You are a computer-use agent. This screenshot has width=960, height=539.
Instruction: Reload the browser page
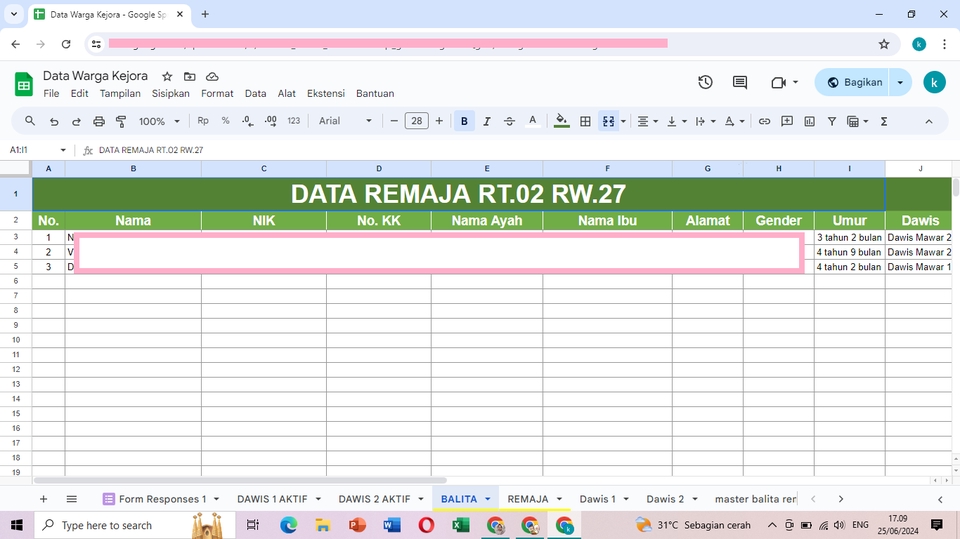(x=66, y=44)
